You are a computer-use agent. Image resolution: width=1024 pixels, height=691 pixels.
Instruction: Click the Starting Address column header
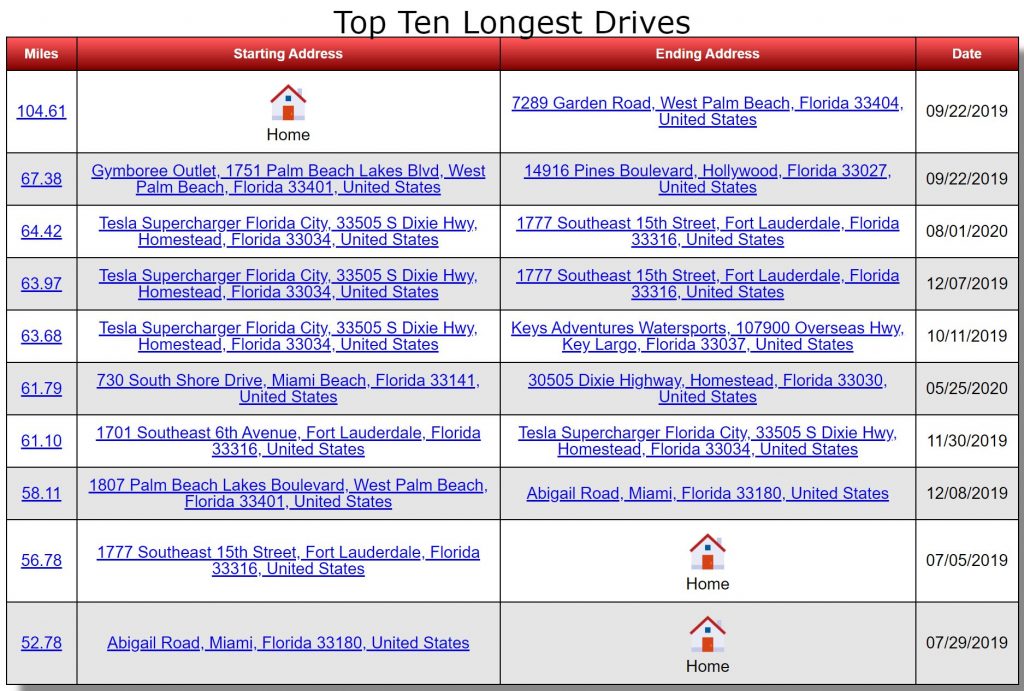pos(288,54)
